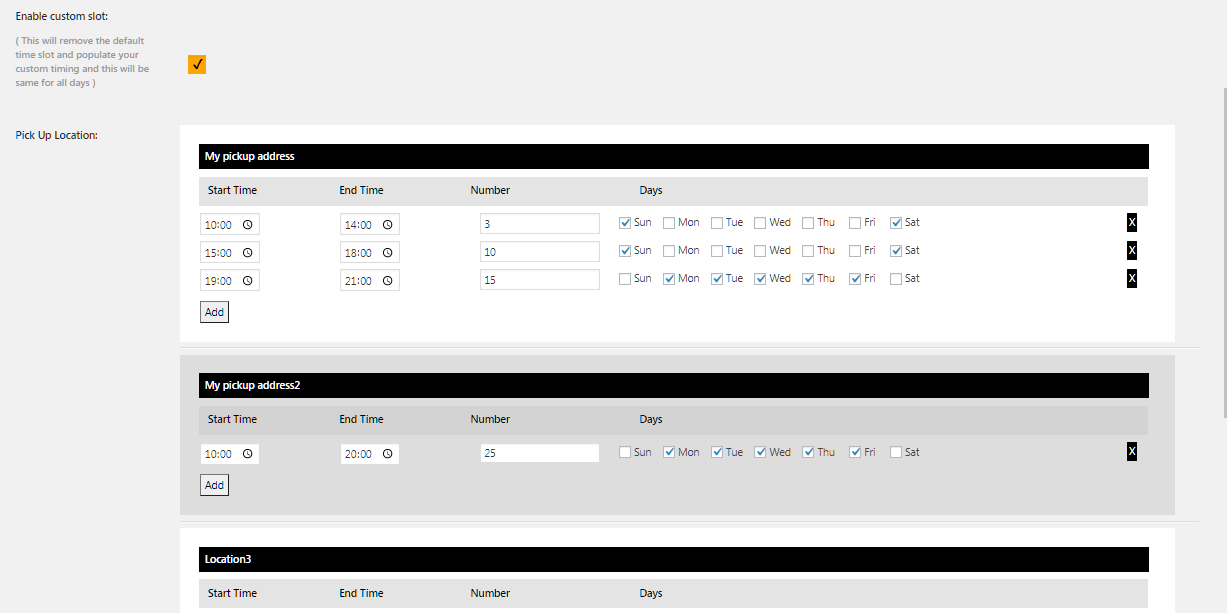Click the Pick Up Location label
This screenshot has height=613, width=1227.
56,135
